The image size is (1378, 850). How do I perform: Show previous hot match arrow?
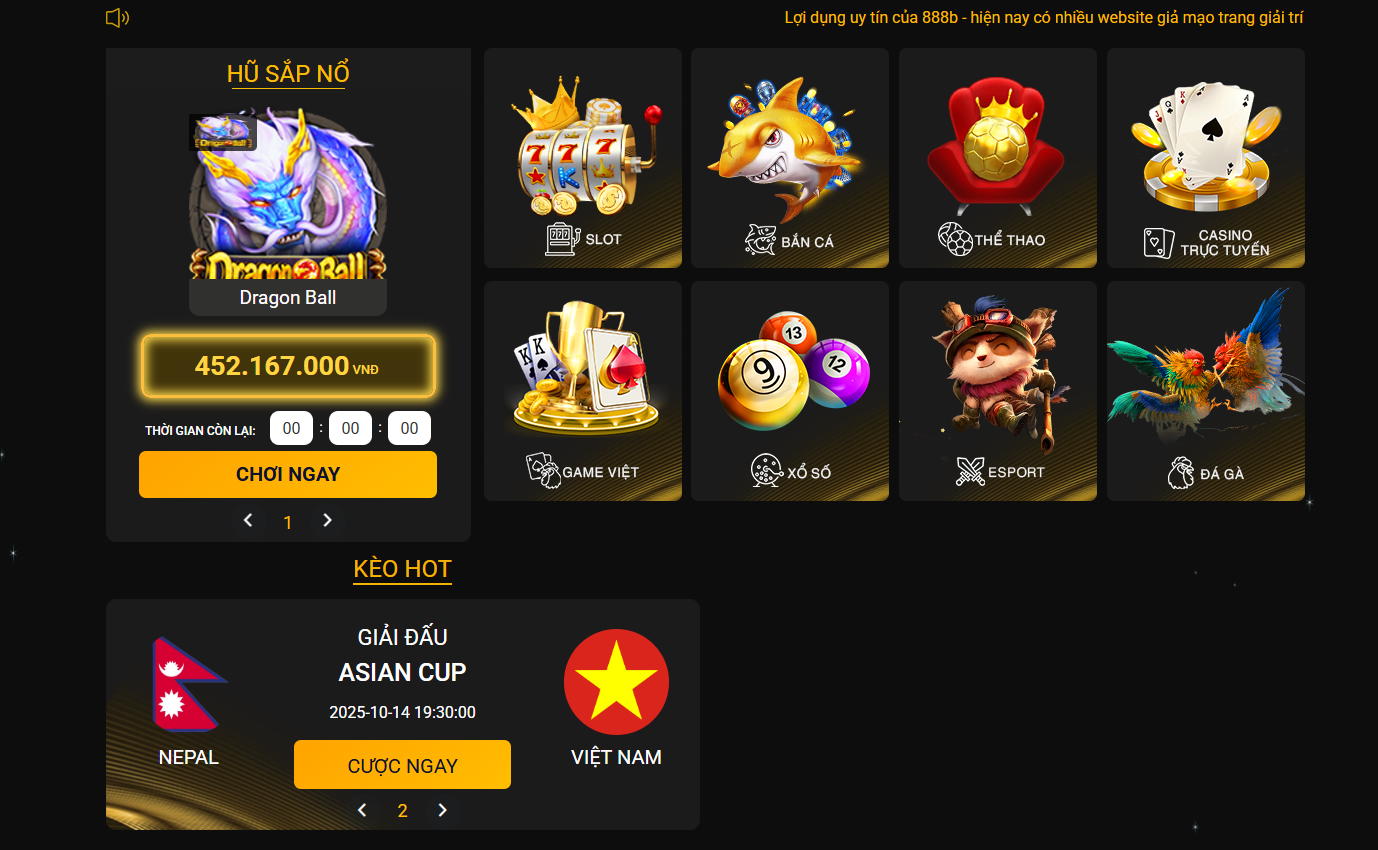tap(363, 810)
